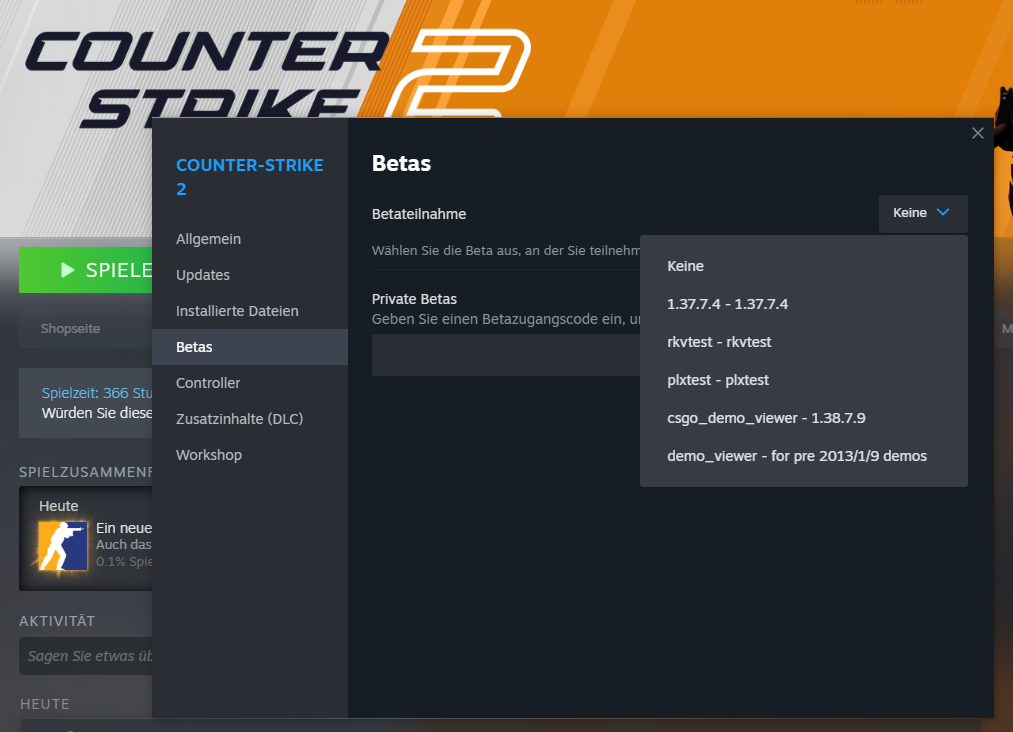Choose the 1.37.7.4 beta branch
The height and width of the screenshot is (732, 1013).
pyautogui.click(x=804, y=304)
